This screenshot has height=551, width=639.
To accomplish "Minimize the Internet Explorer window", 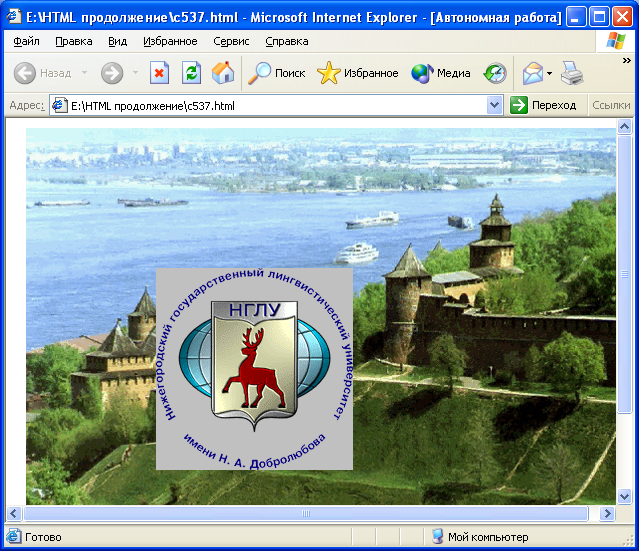I will coord(575,17).
